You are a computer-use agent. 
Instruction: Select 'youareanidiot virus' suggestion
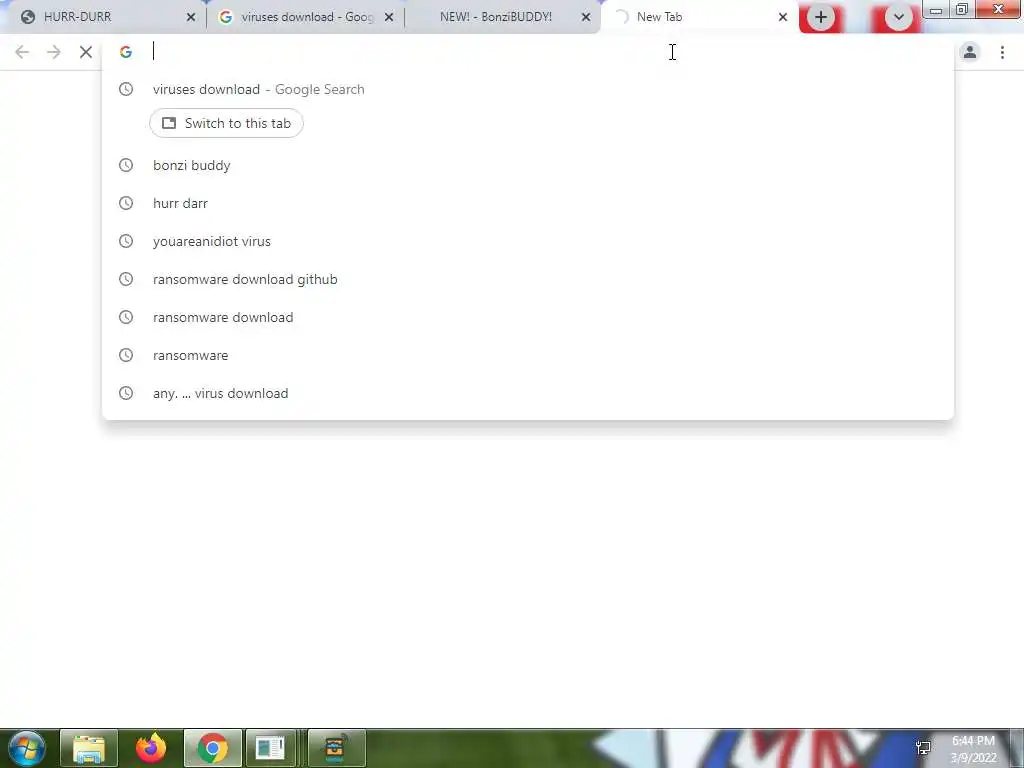(528, 241)
